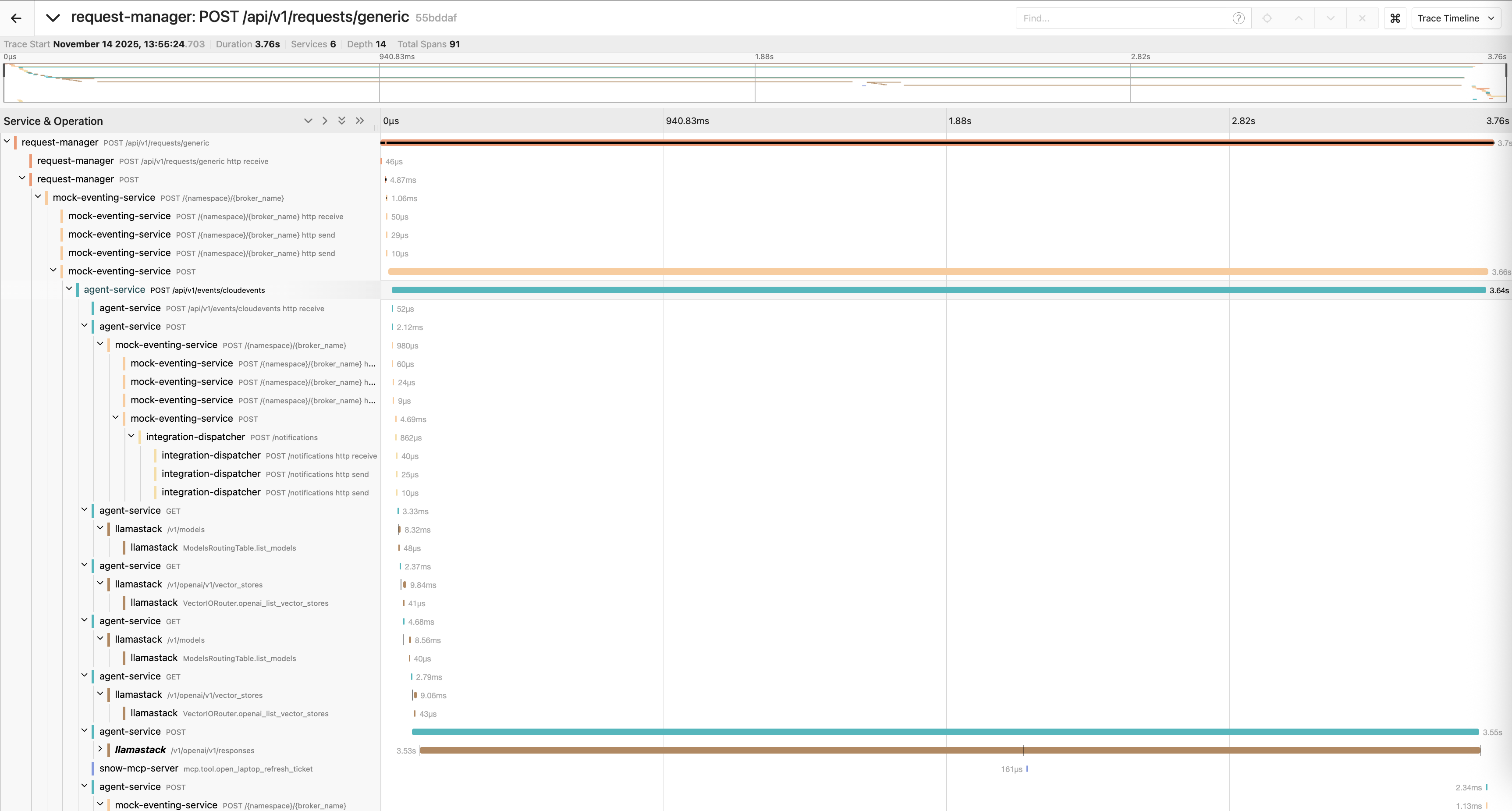Image resolution: width=1512 pixels, height=811 pixels.
Task: Expand the llamastack /v1/openai/v1/responses span
Action: coord(100,750)
